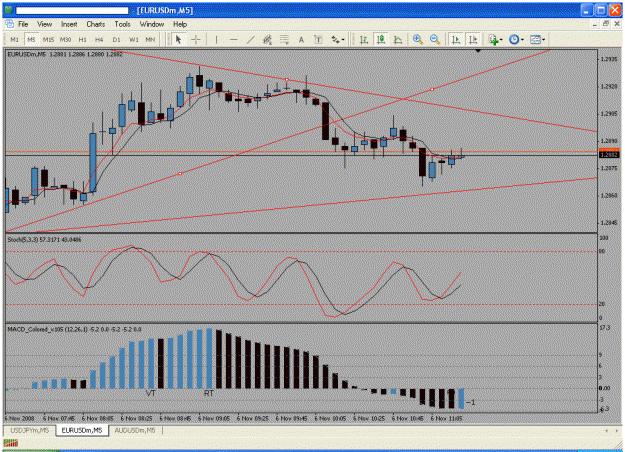Switch timeframe to H1

click(x=83, y=39)
